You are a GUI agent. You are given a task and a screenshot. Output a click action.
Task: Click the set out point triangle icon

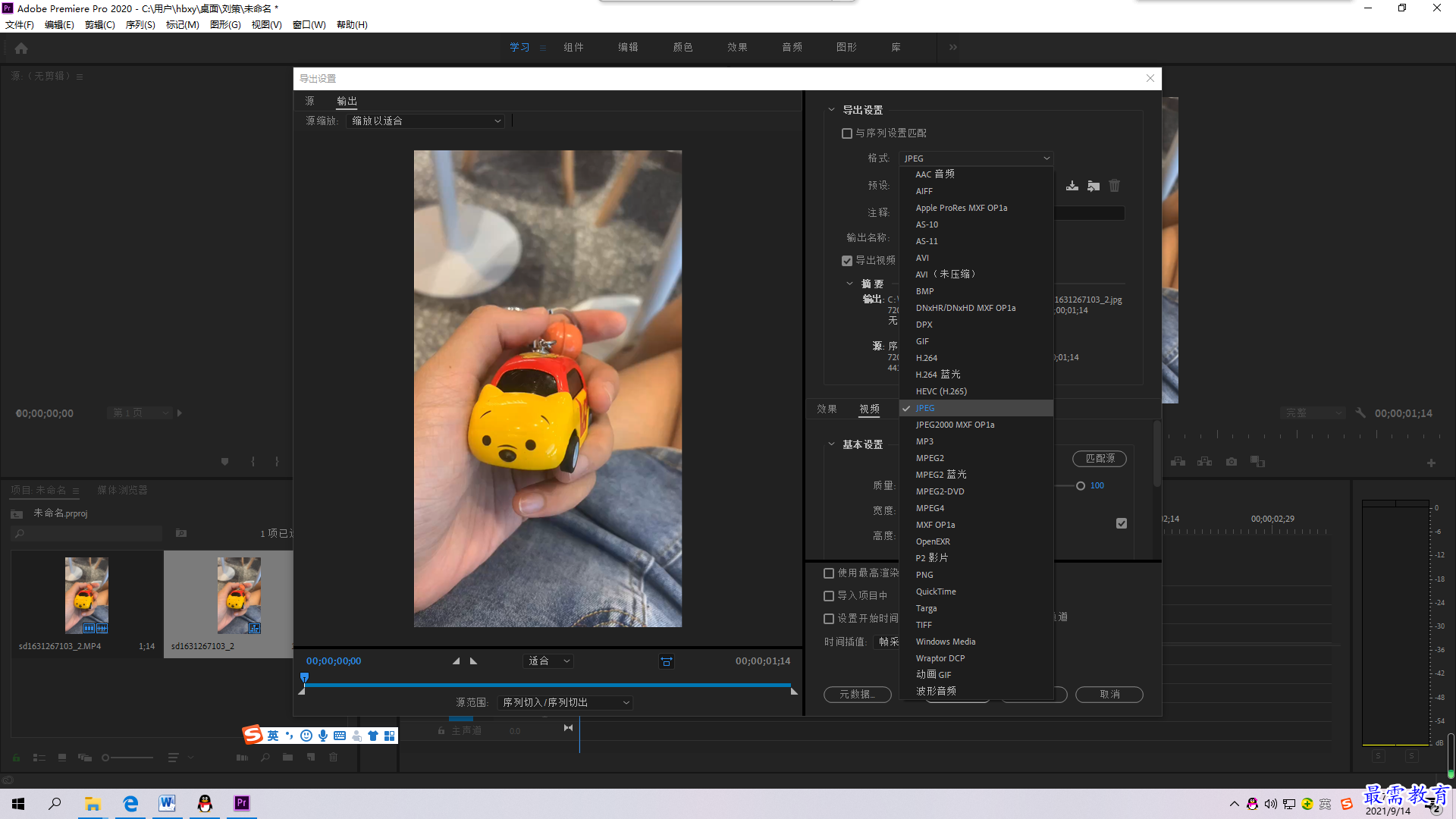click(474, 661)
